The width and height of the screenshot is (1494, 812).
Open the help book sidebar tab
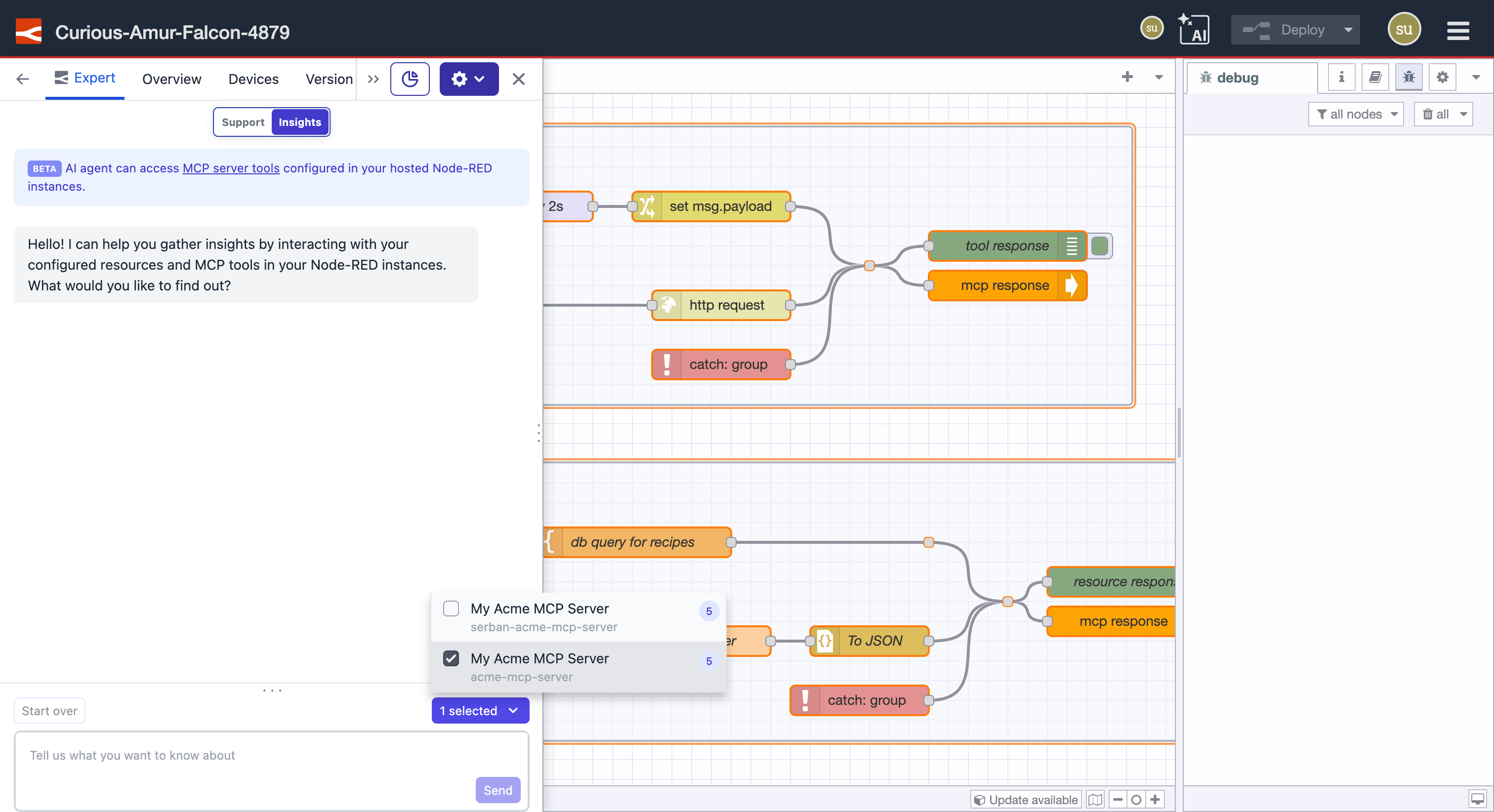point(1375,76)
